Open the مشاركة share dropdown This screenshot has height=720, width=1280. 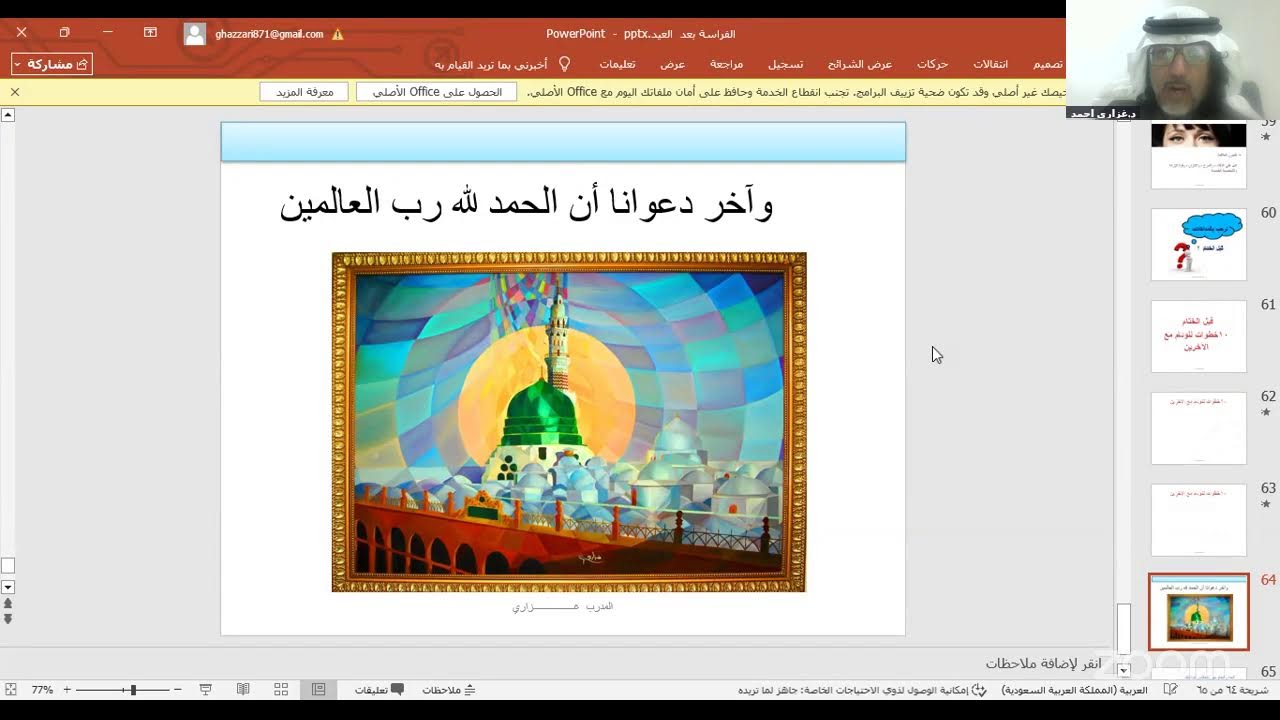click(52, 64)
